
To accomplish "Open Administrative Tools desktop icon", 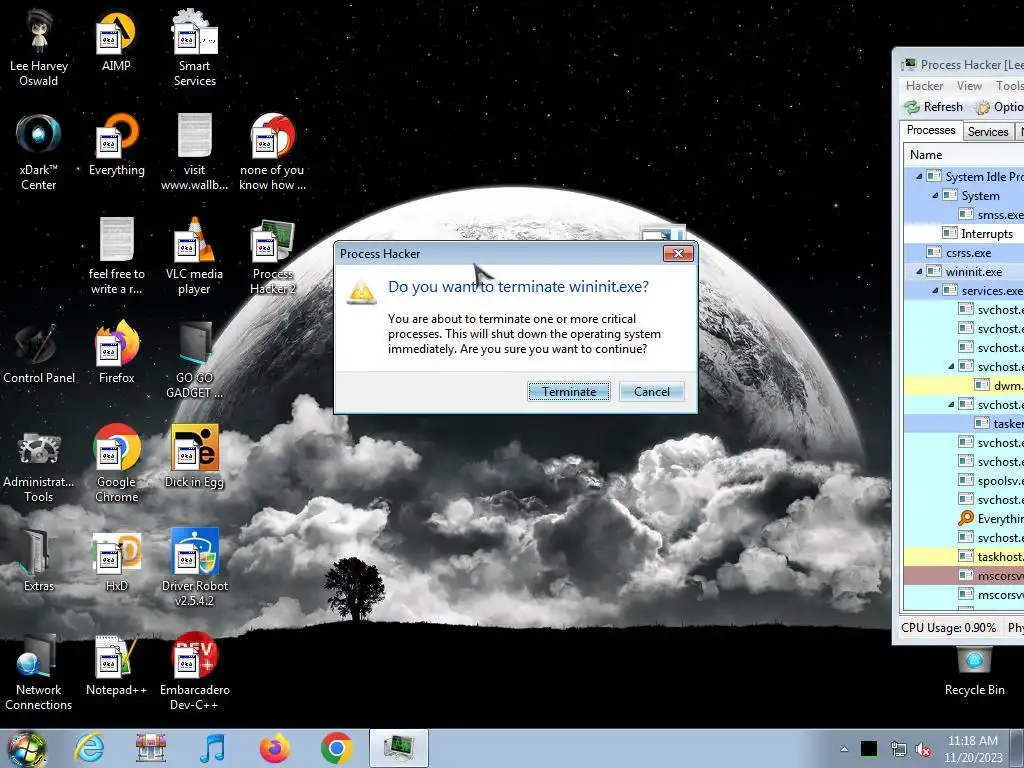I will point(39,464).
